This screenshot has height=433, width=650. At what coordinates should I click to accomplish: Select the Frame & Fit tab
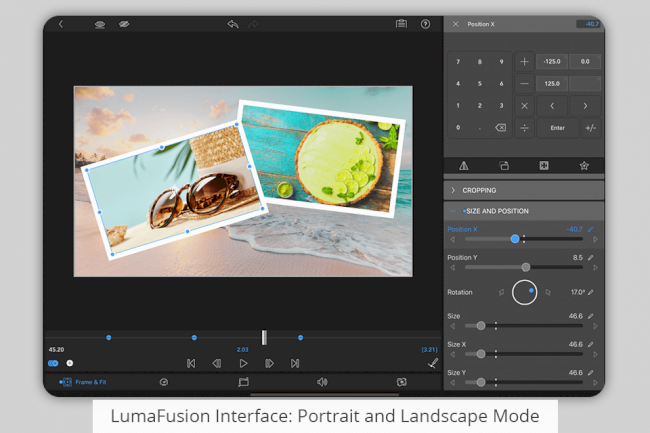coord(82,382)
